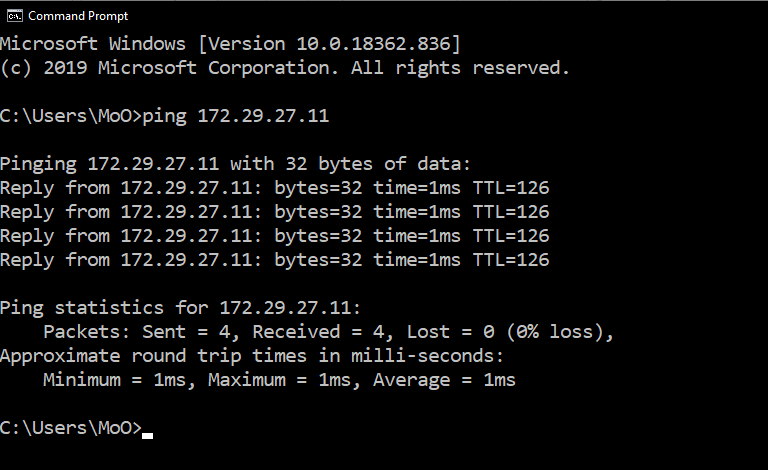Click the 'Average = 1ms' value
The width and height of the screenshot is (768, 470).
444,380
